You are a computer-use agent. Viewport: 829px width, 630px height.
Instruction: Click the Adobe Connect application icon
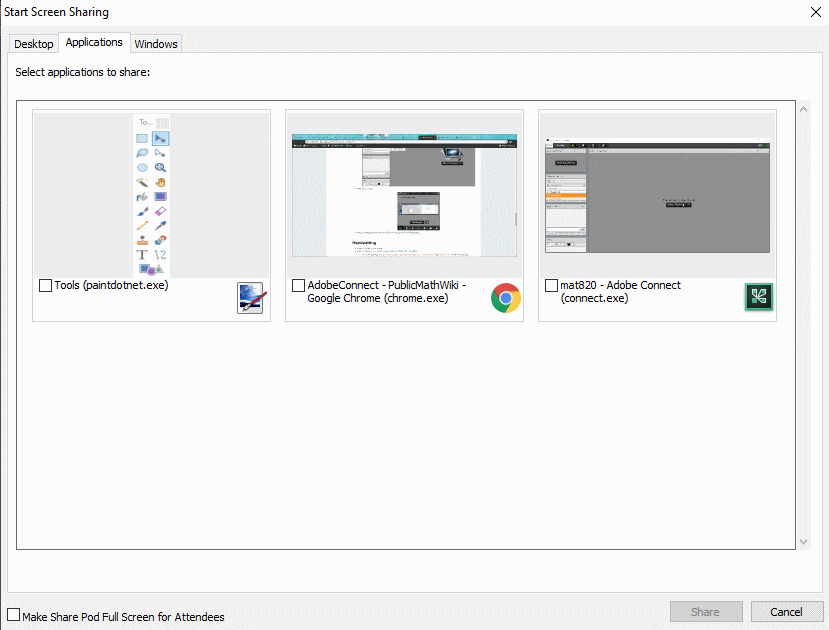(759, 297)
